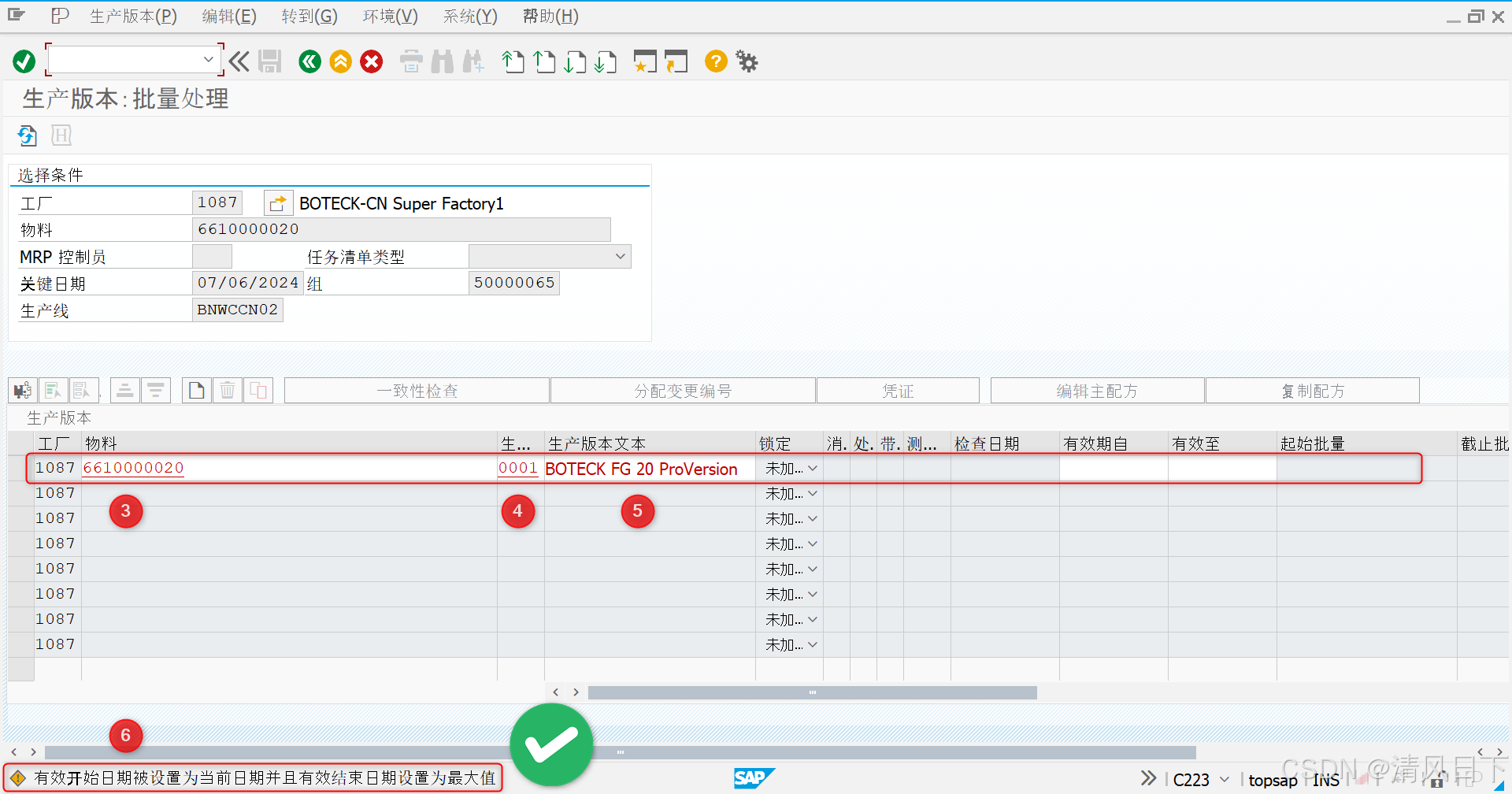
Task: Open the 编辑(E) menu
Action: (x=229, y=17)
